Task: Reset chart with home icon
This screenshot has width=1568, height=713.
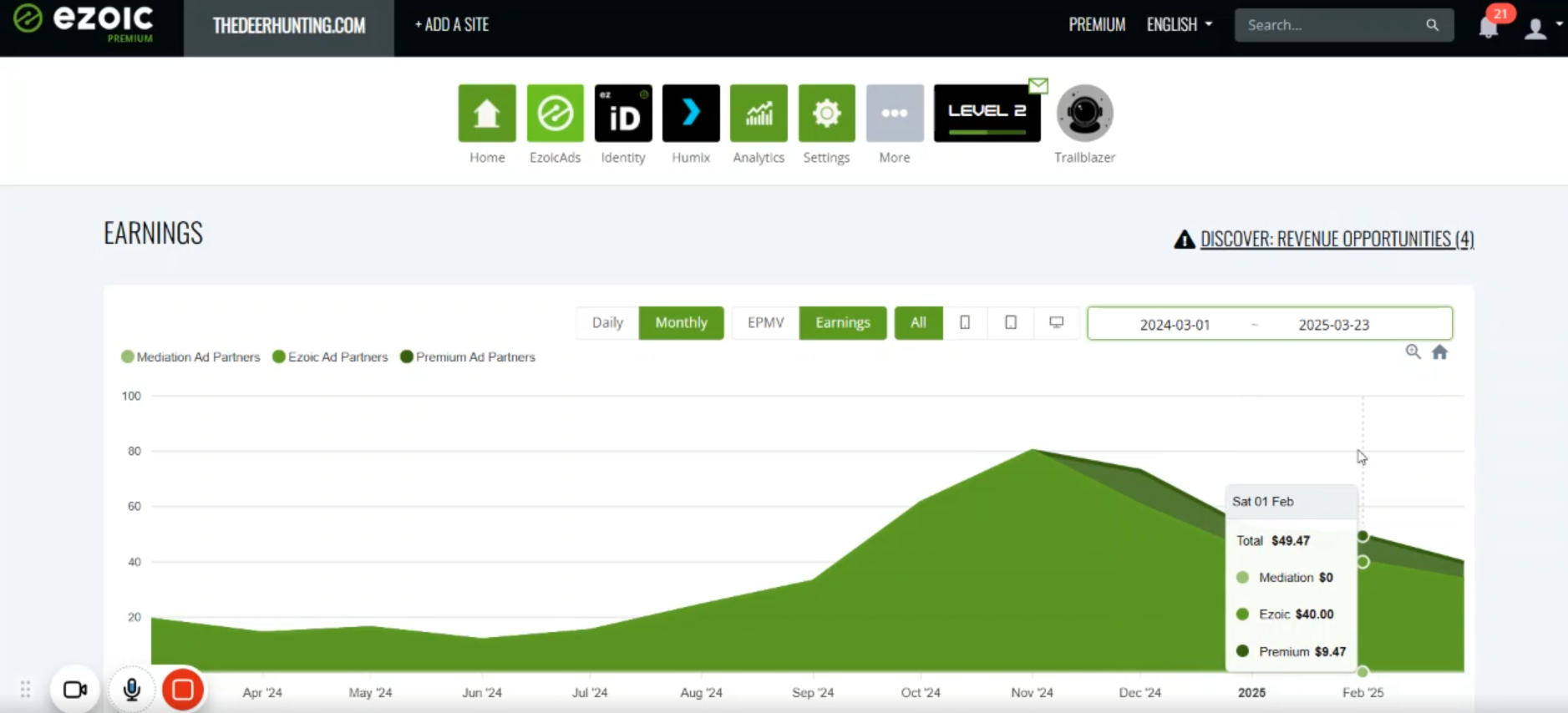Action: click(1439, 351)
